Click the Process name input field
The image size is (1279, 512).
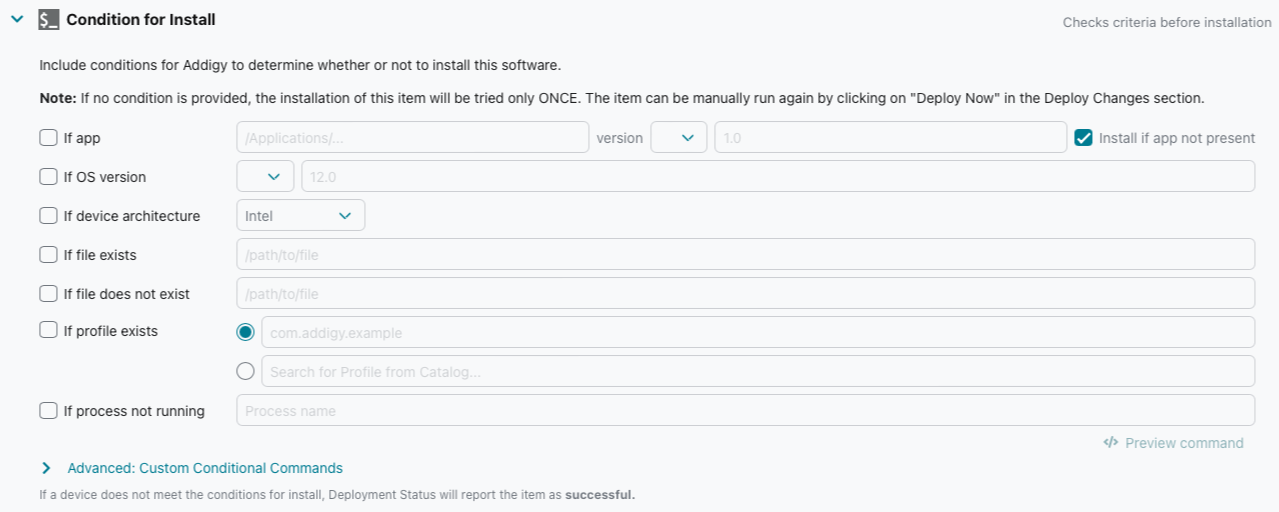click(746, 411)
